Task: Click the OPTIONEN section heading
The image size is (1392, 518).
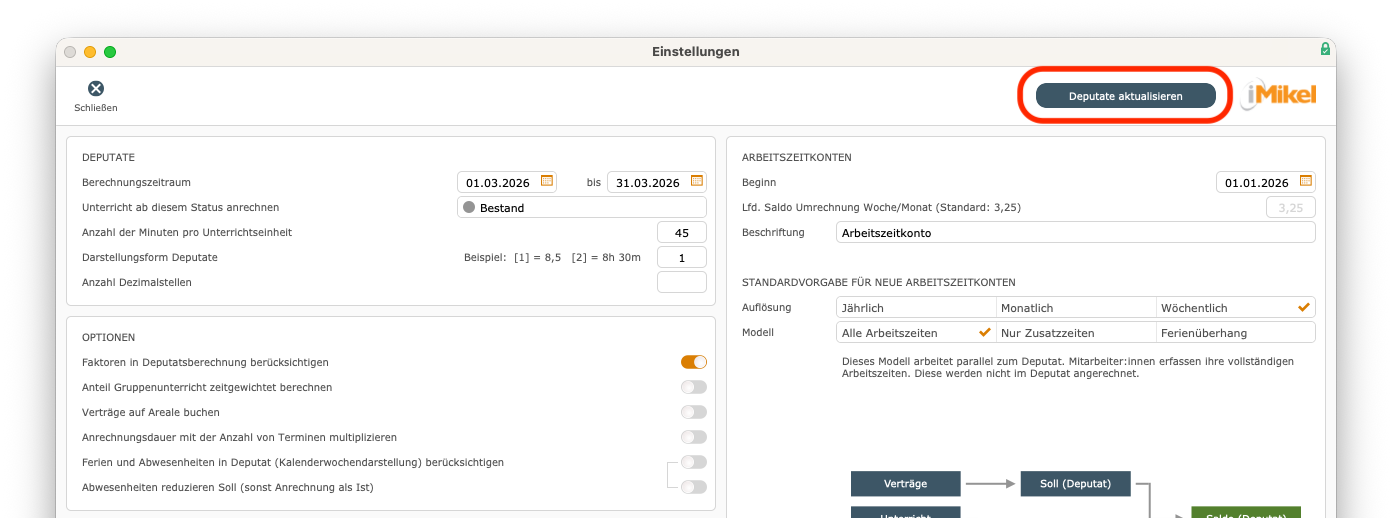Action: click(108, 337)
